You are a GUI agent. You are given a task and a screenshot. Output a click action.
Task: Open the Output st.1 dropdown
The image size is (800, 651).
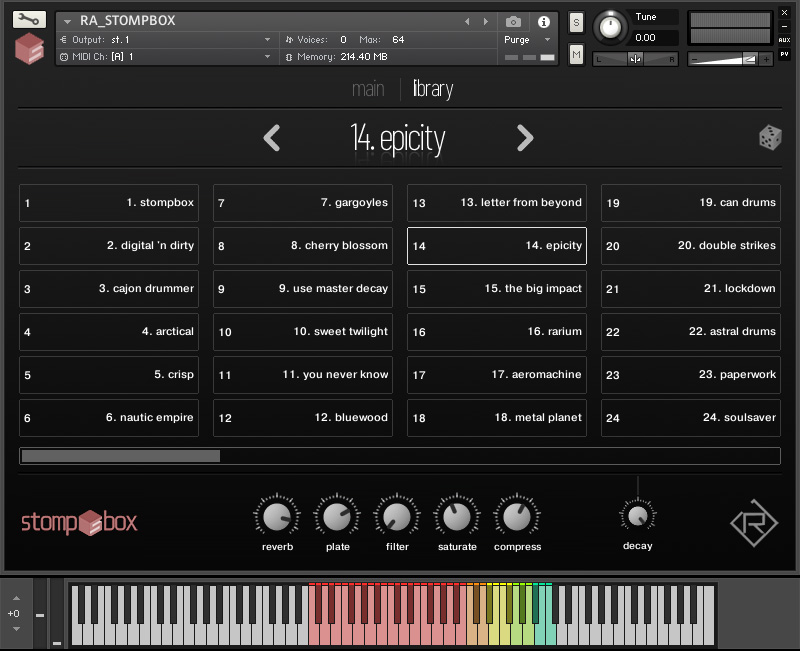coord(166,39)
